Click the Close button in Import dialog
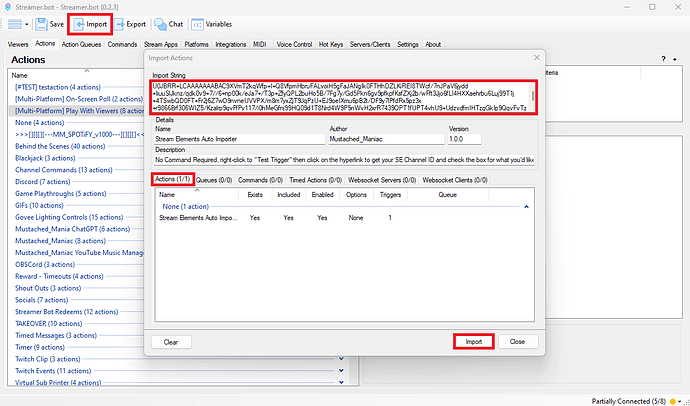Screen dimensions: 690x406 517,341
